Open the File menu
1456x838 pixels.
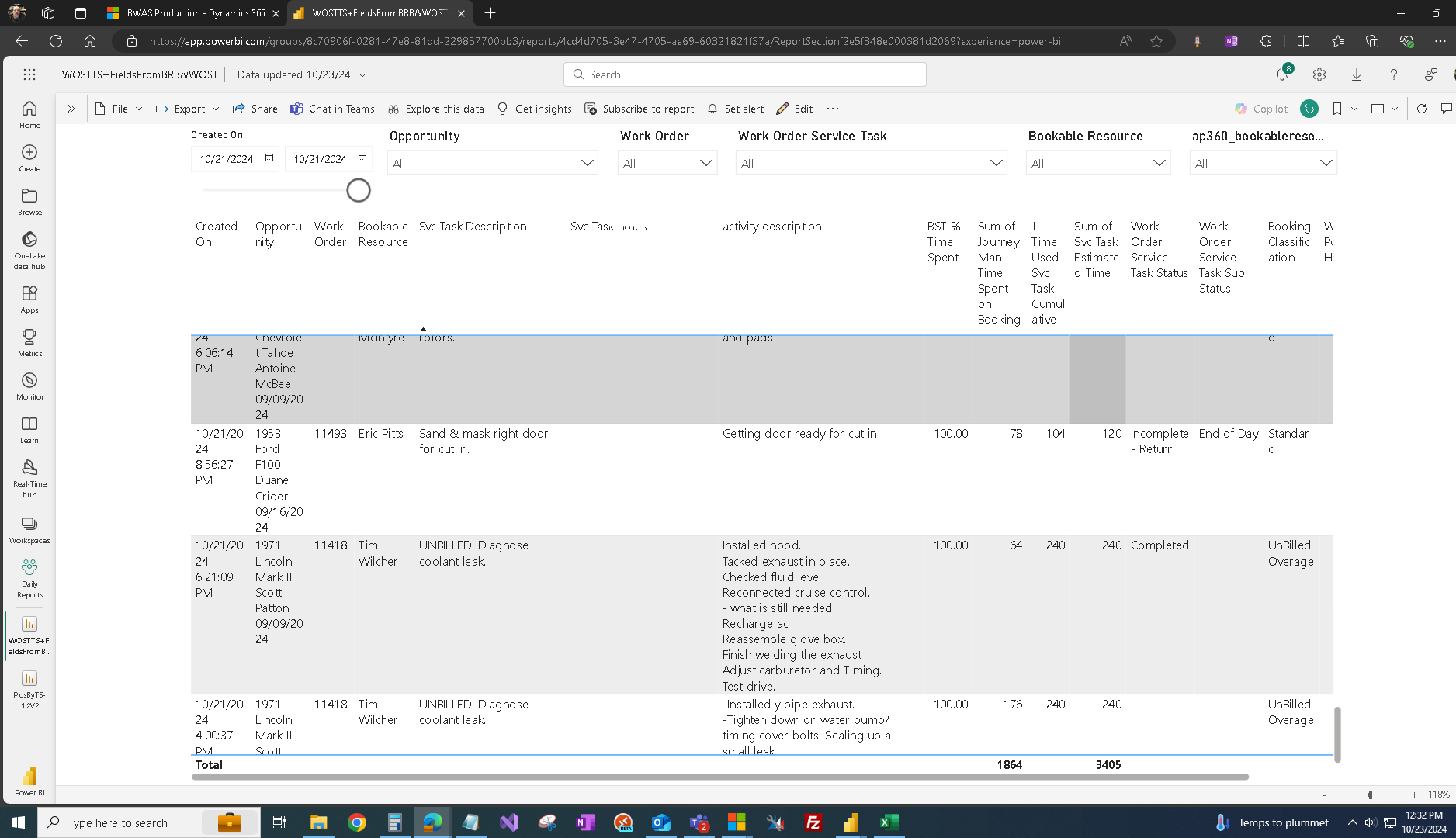click(x=119, y=109)
